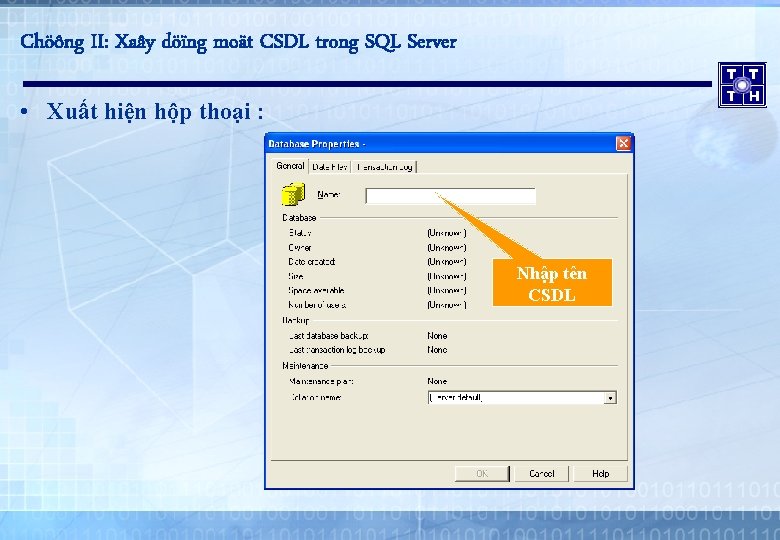The width and height of the screenshot is (780, 540).
Task: Click the Owner label
Action: click(300, 248)
